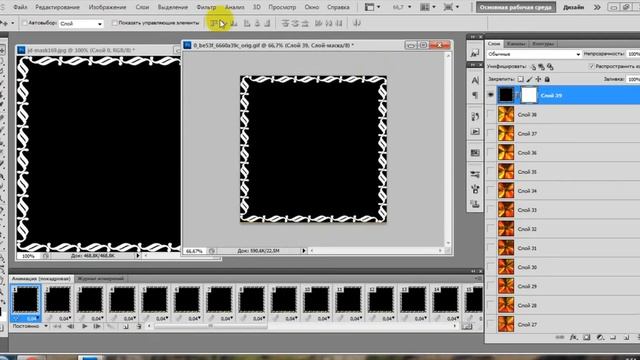Select Основная рабочая среда workspace

(x=516, y=7)
